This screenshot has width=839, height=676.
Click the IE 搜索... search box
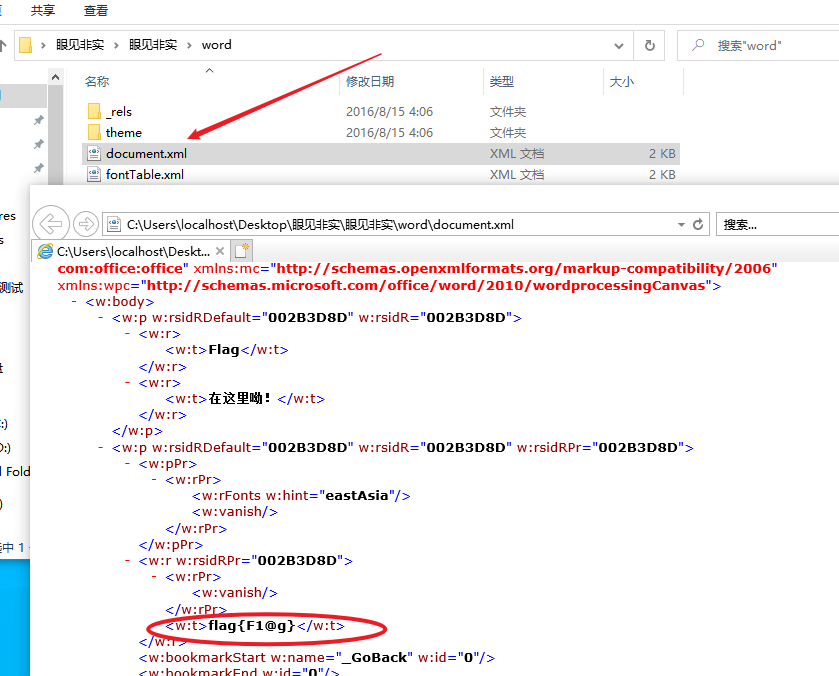click(x=778, y=224)
